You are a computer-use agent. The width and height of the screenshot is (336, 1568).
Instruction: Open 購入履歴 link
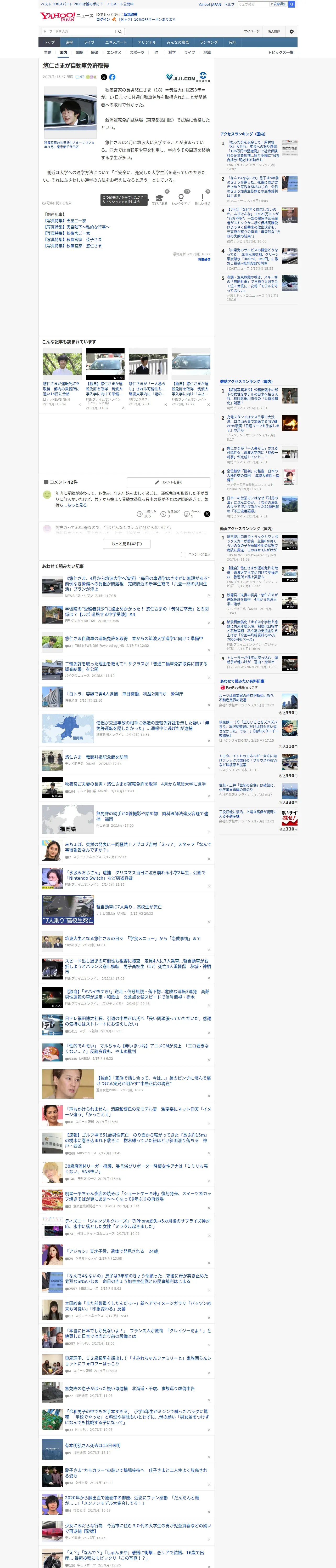pyautogui.click(x=274, y=32)
